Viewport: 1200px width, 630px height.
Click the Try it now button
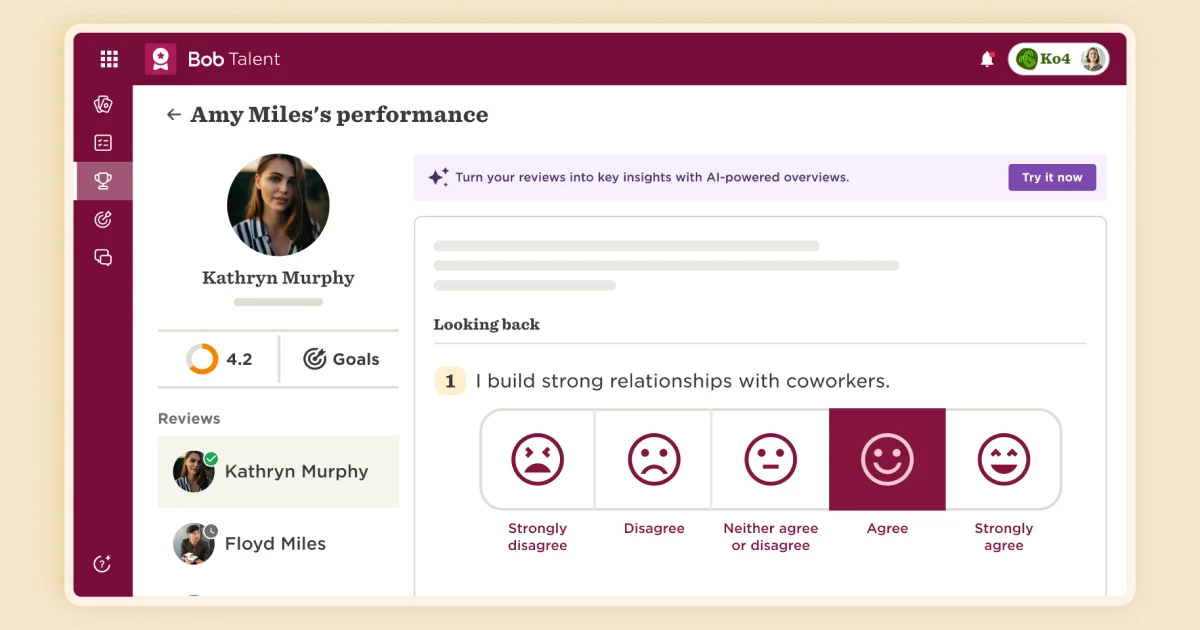click(1052, 177)
